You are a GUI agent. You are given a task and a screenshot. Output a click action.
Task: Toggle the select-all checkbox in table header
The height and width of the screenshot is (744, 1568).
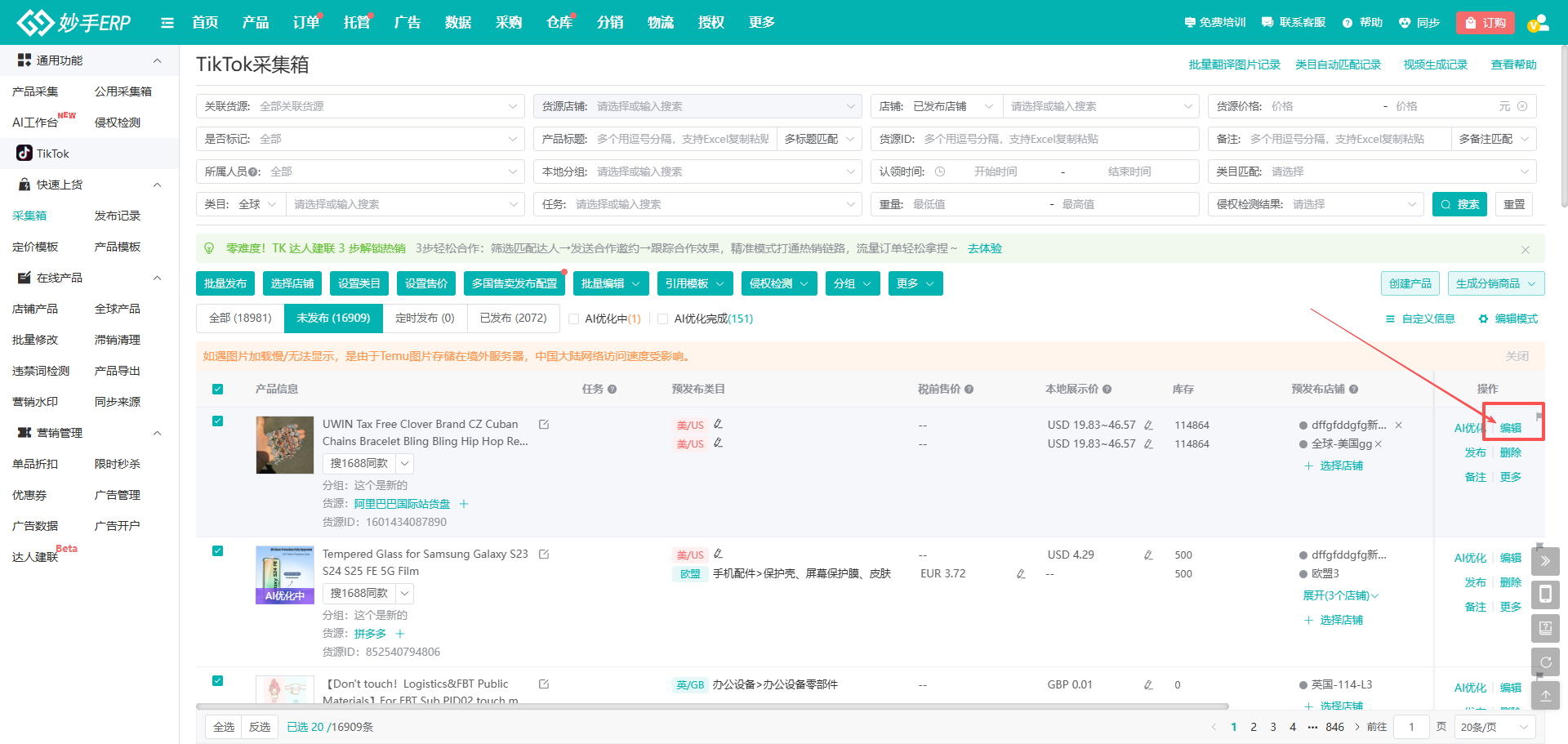[217, 390]
